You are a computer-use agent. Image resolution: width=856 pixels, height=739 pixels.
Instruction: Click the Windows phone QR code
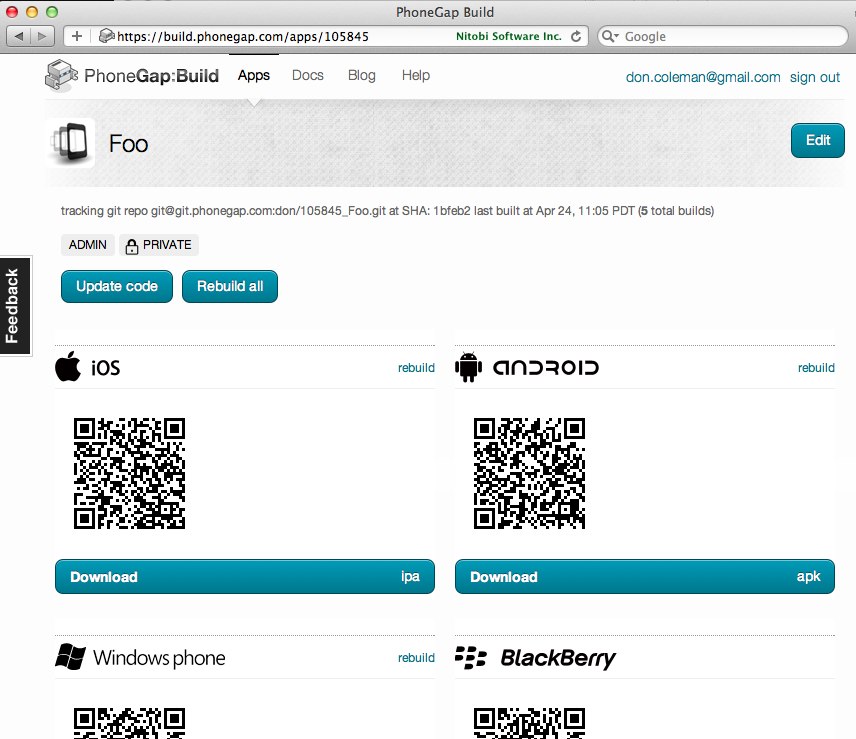[129, 723]
